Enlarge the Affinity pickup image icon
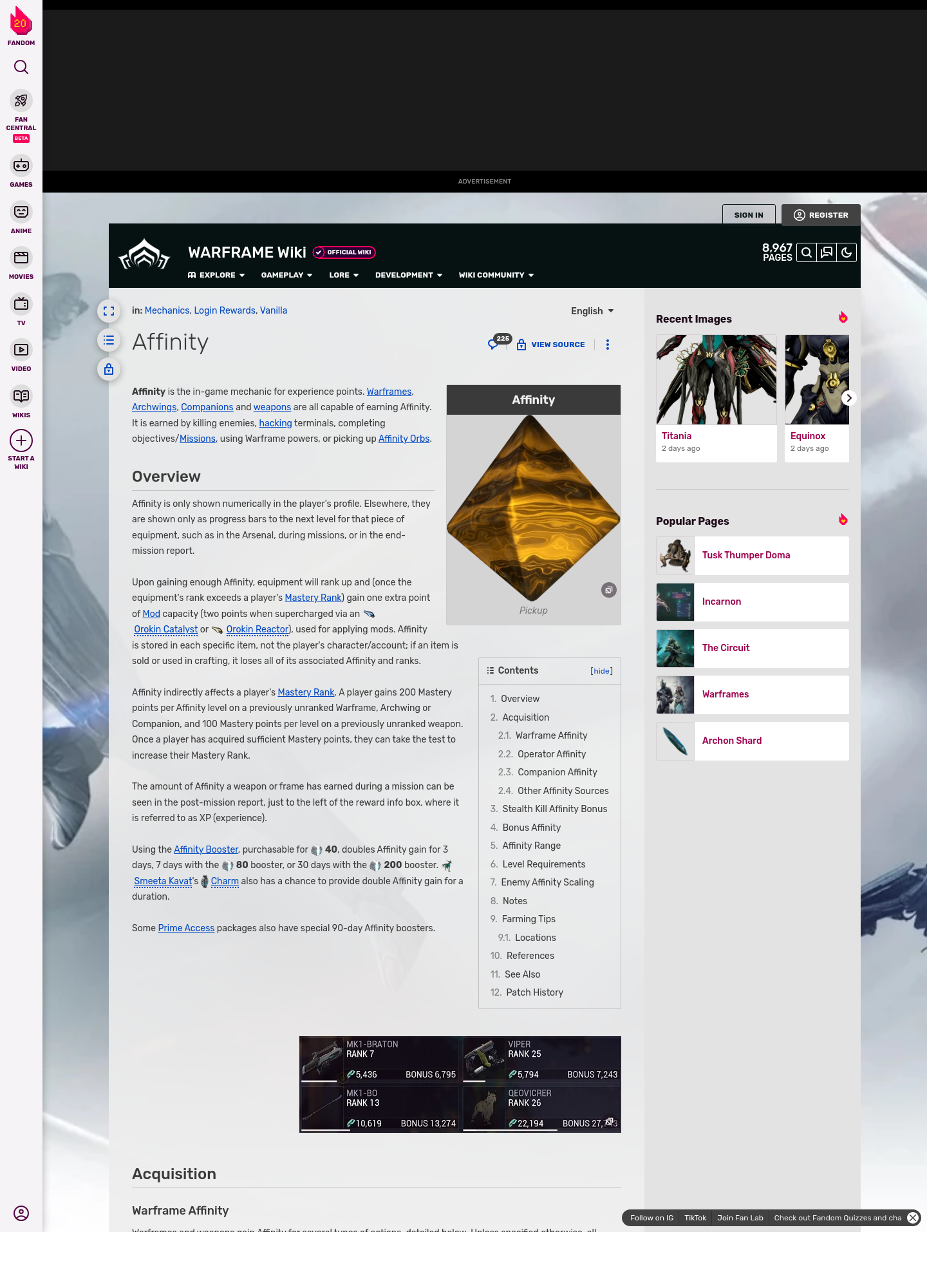Screen dimensions: 927x1288 coord(609,590)
